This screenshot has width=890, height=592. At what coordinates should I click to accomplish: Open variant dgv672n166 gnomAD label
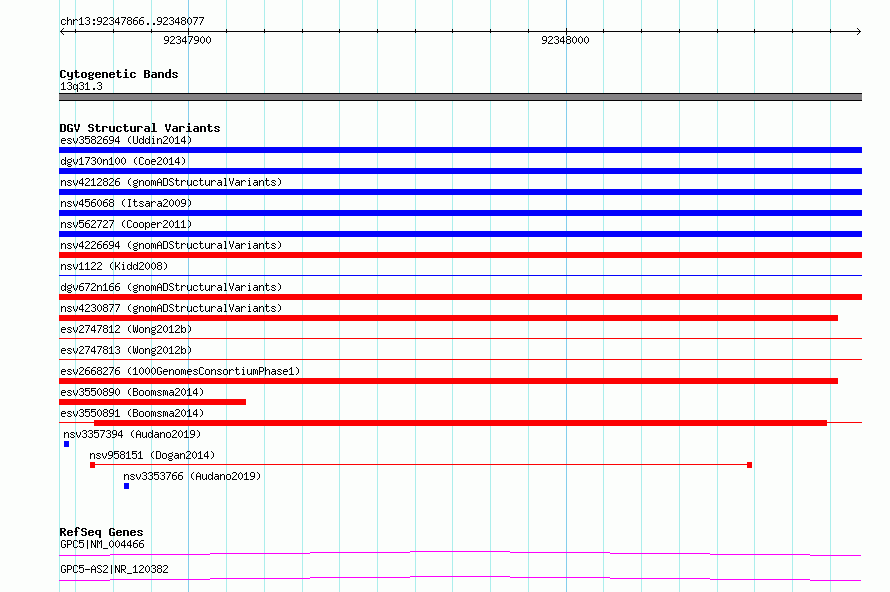pyautogui.click(x=171, y=287)
